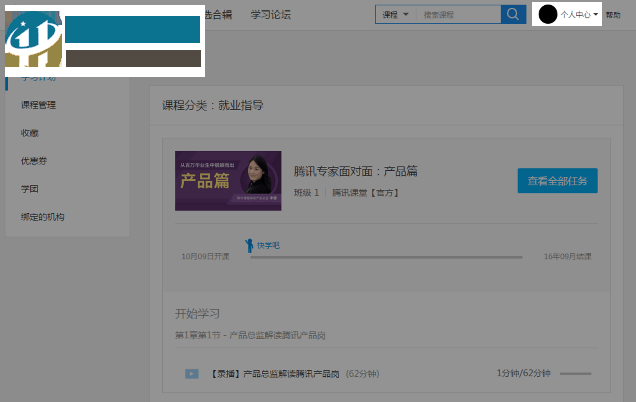Select 课程管理 in the sidebar
Image resolution: width=636 pixels, height=402 pixels.
click(x=38, y=105)
